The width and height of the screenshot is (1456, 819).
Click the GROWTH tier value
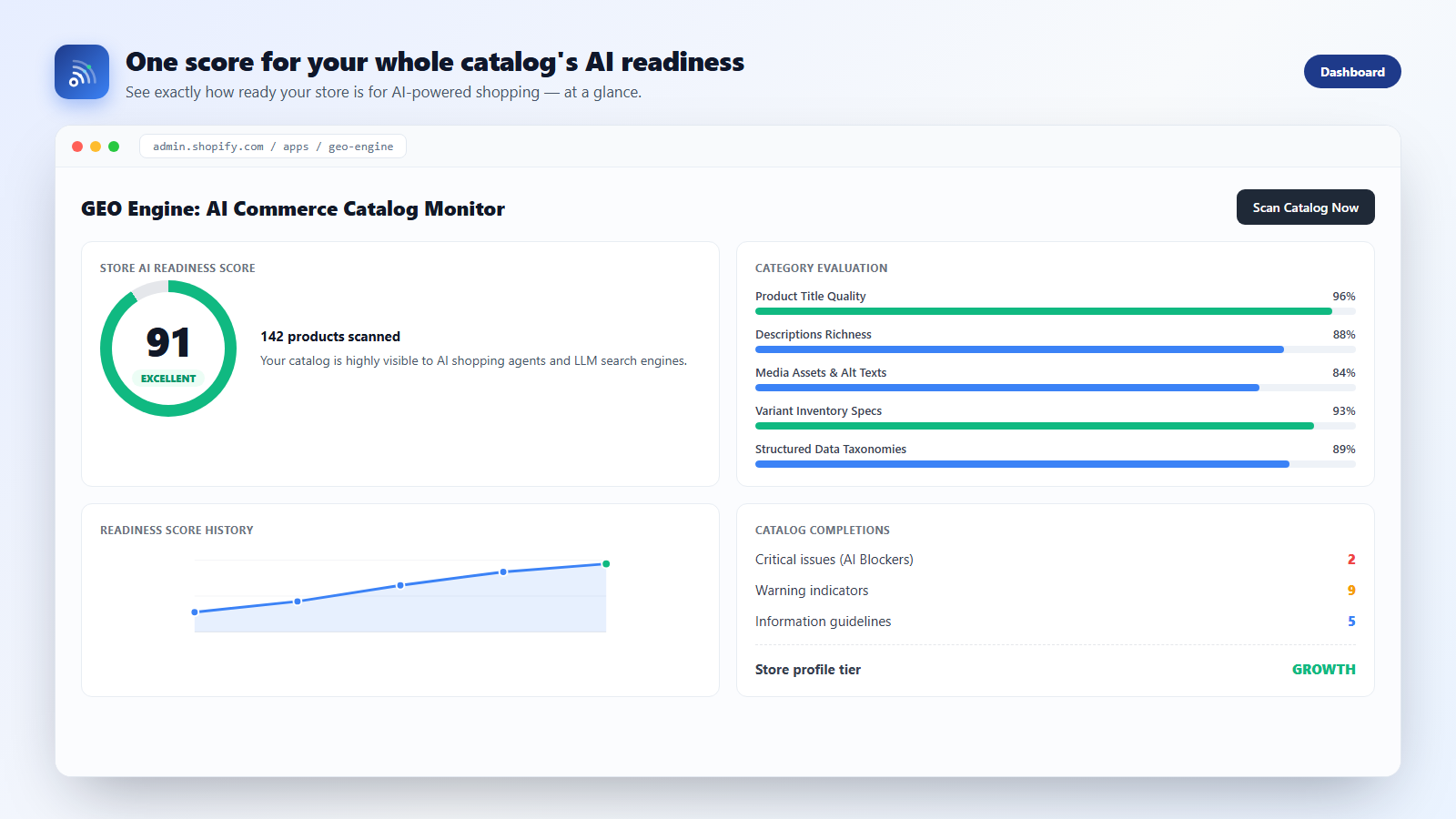point(1324,670)
